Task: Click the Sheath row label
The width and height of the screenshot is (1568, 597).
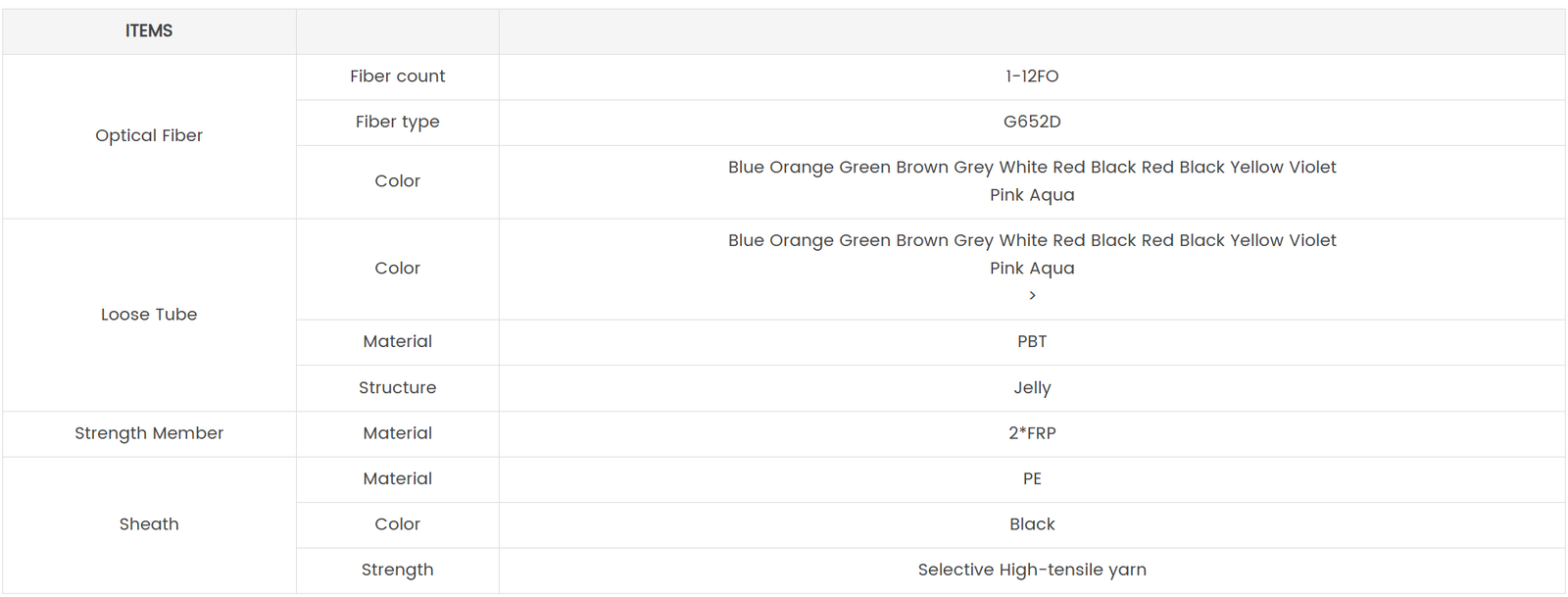Action: (149, 524)
